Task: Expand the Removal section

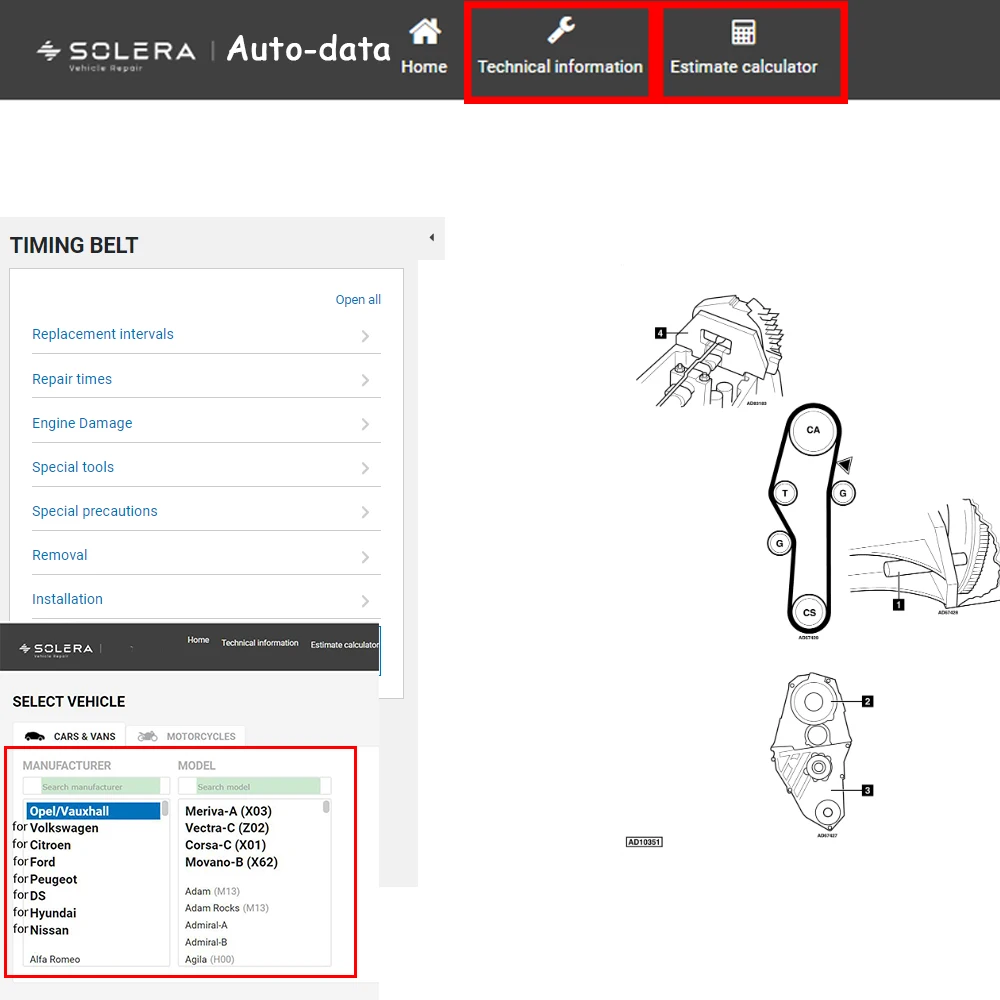Action: coord(206,555)
